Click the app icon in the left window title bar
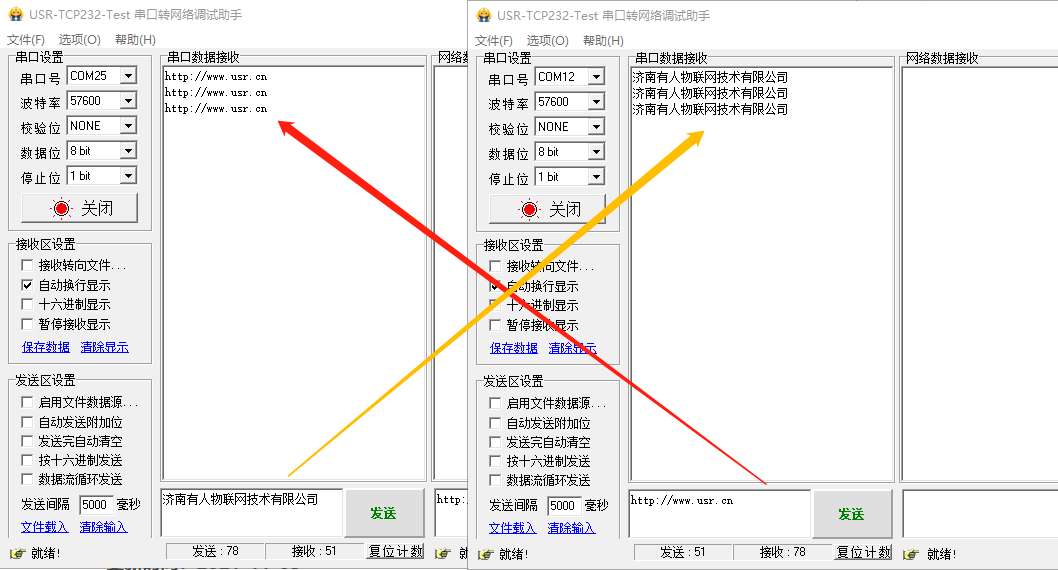1058x570 pixels. click(x=16, y=15)
